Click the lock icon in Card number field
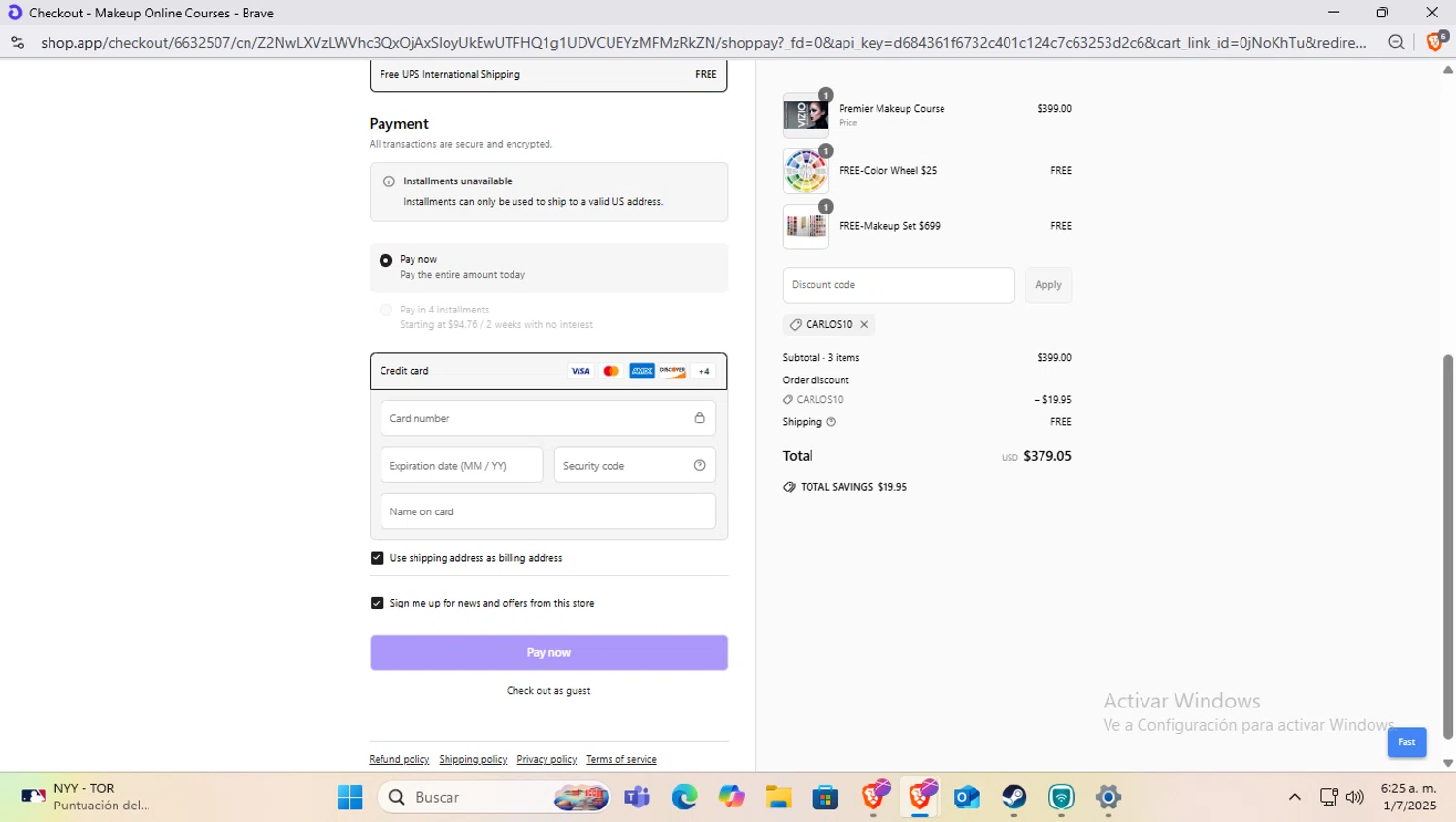Viewport: 1456px width, 822px height. [699, 418]
